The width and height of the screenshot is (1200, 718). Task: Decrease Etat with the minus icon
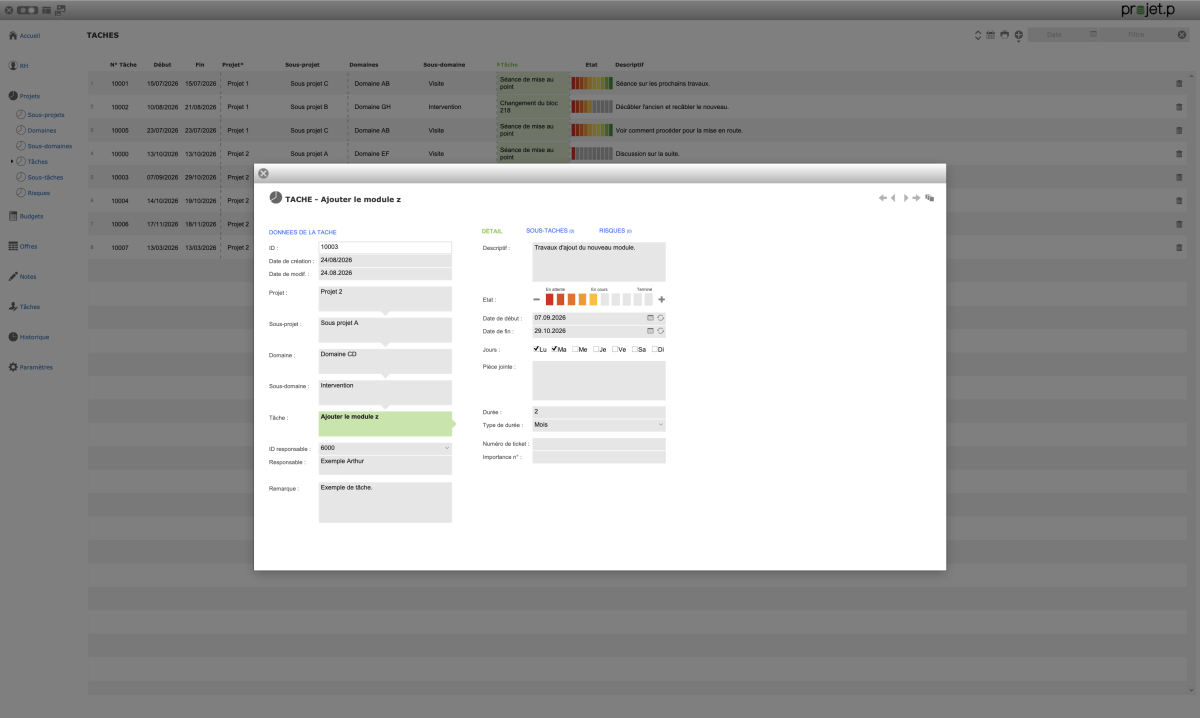point(536,299)
